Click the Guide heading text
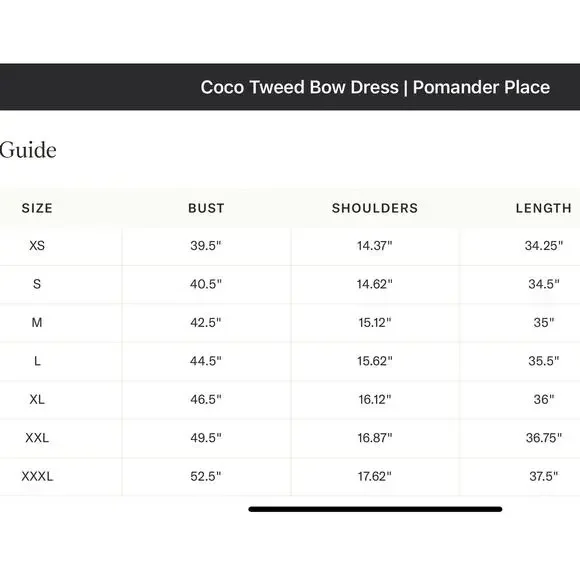 pyautogui.click(x=28, y=150)
